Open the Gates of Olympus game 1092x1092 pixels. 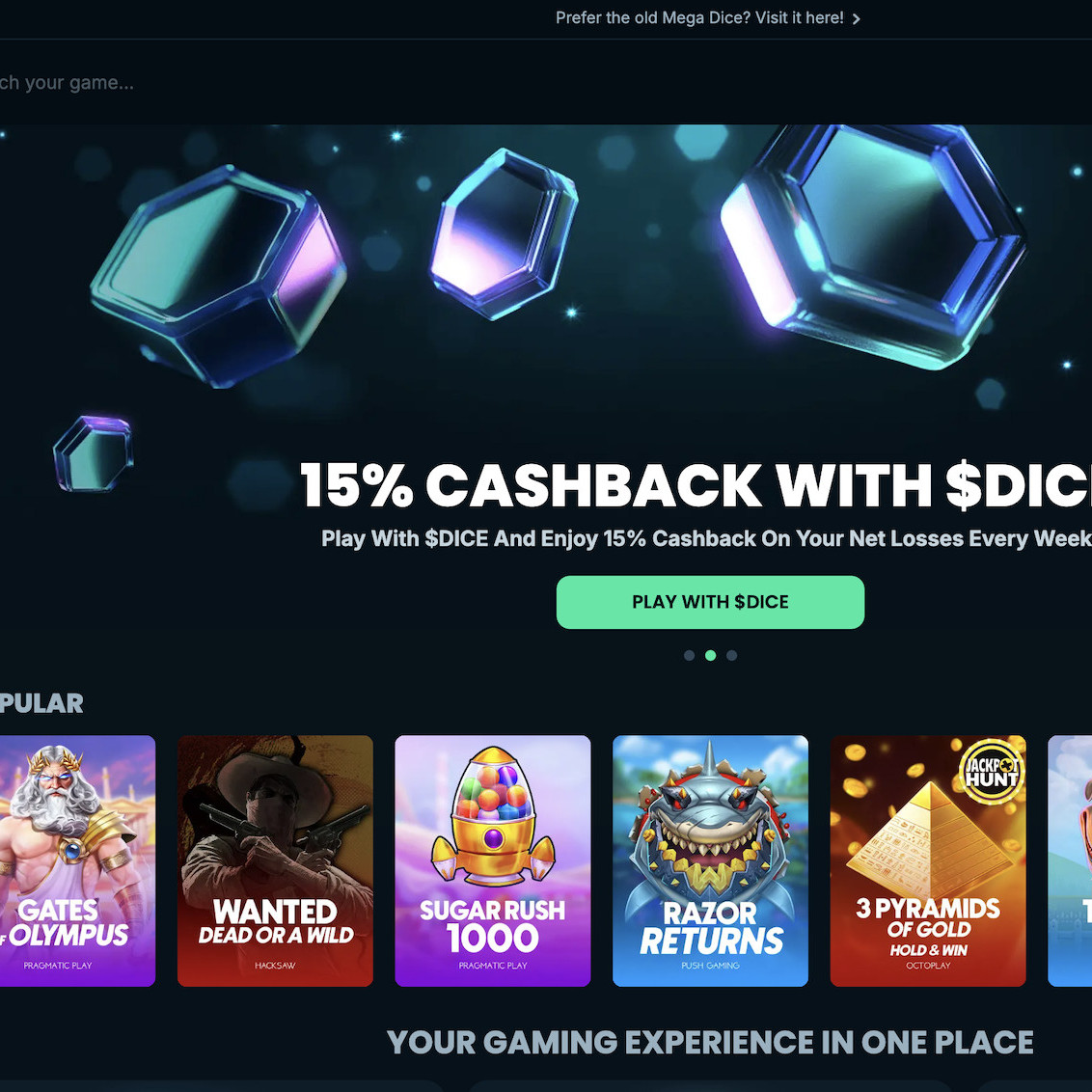coord(76,860)
